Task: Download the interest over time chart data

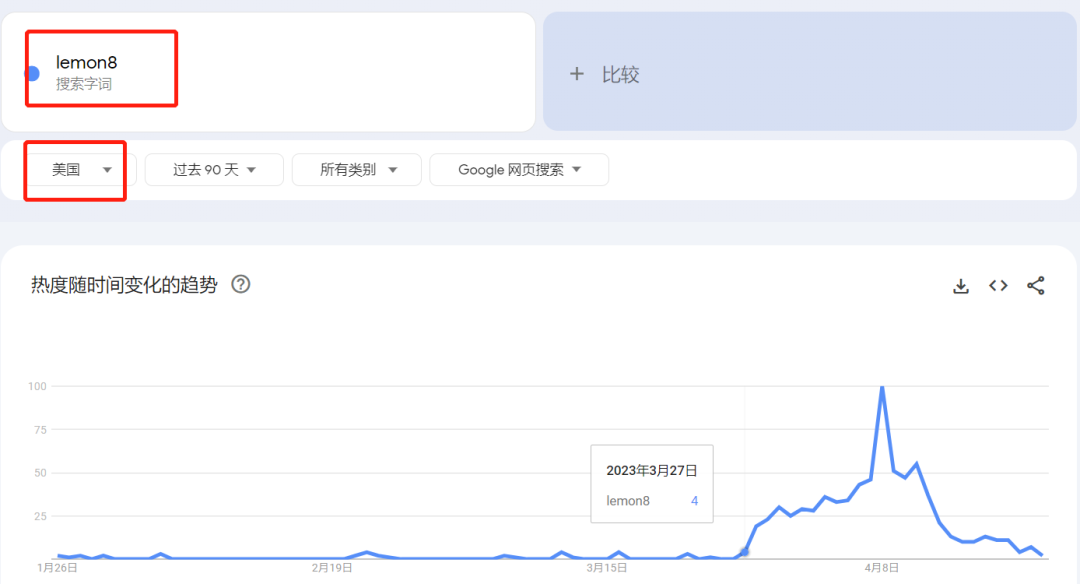Action: 961,286
